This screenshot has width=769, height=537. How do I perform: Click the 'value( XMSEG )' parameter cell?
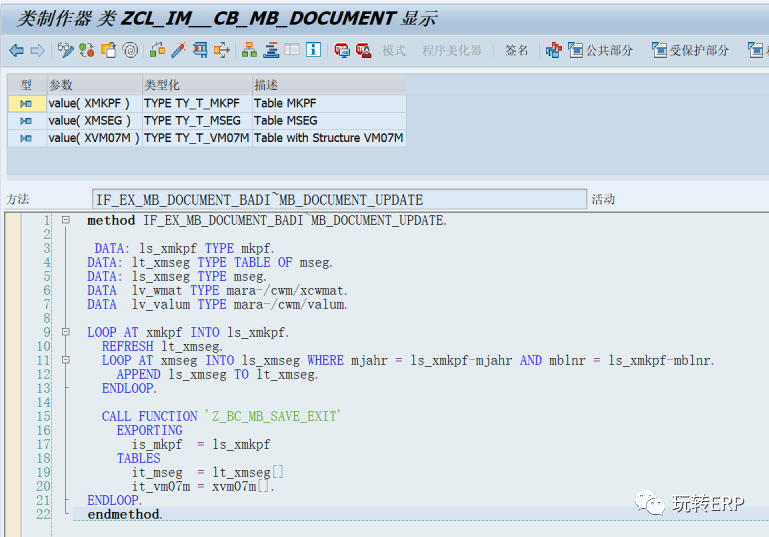(x=94, y=121)
